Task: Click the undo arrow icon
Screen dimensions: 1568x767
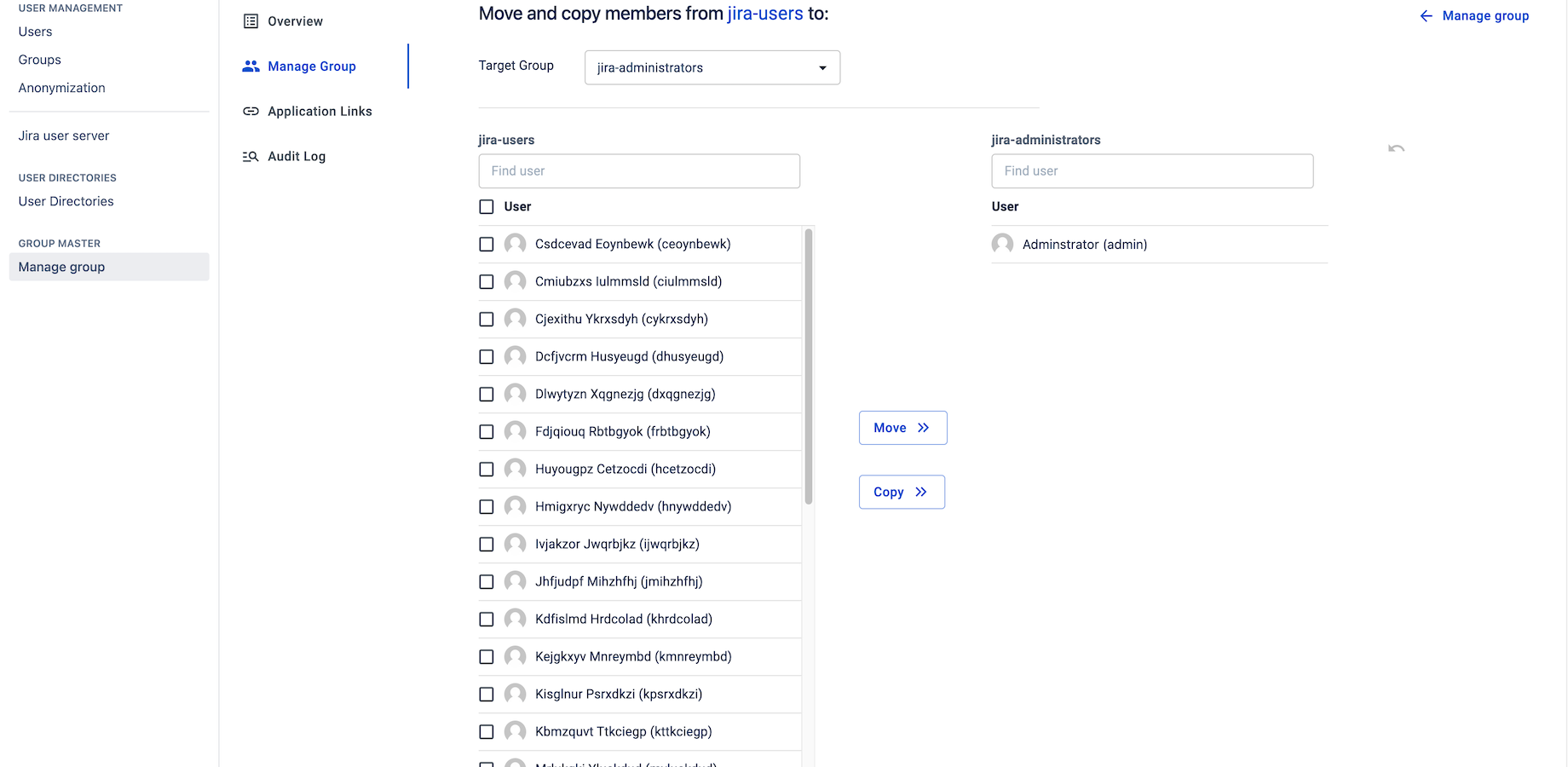Action: pyautogui.click(x=1396, y=148)
